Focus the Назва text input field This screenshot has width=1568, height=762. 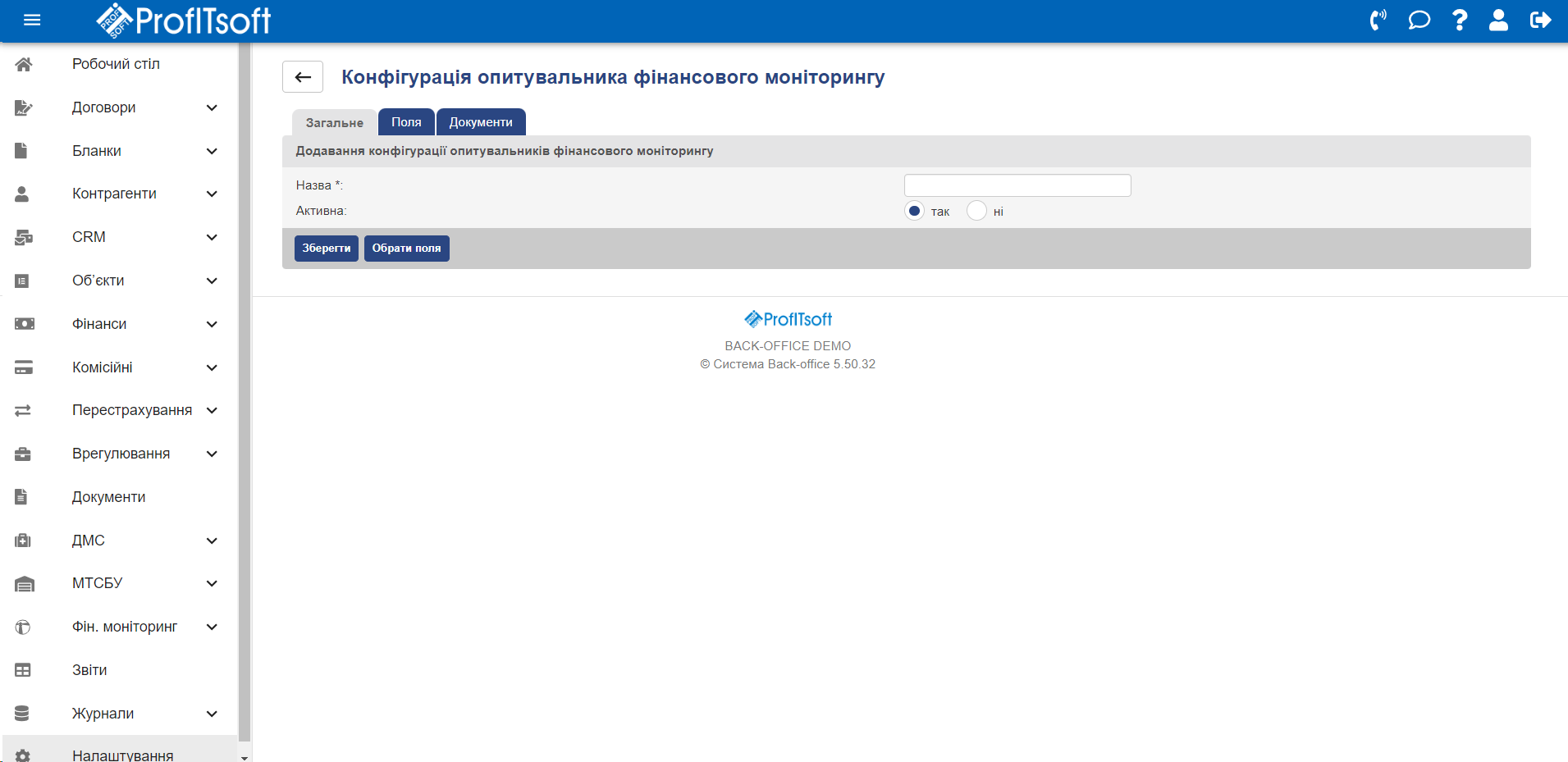[x=1017, y=185]
